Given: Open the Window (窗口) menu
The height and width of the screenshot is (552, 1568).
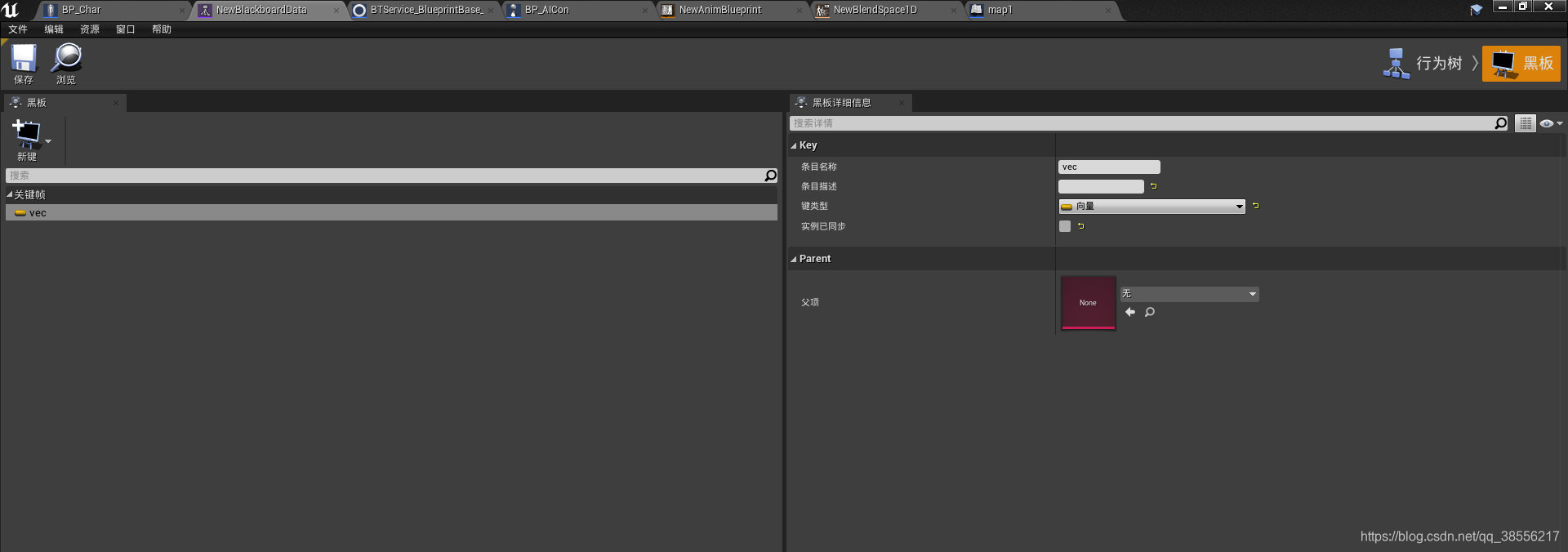Looking at the screenshot, I should pyautogui.click(x=126, y=29).
